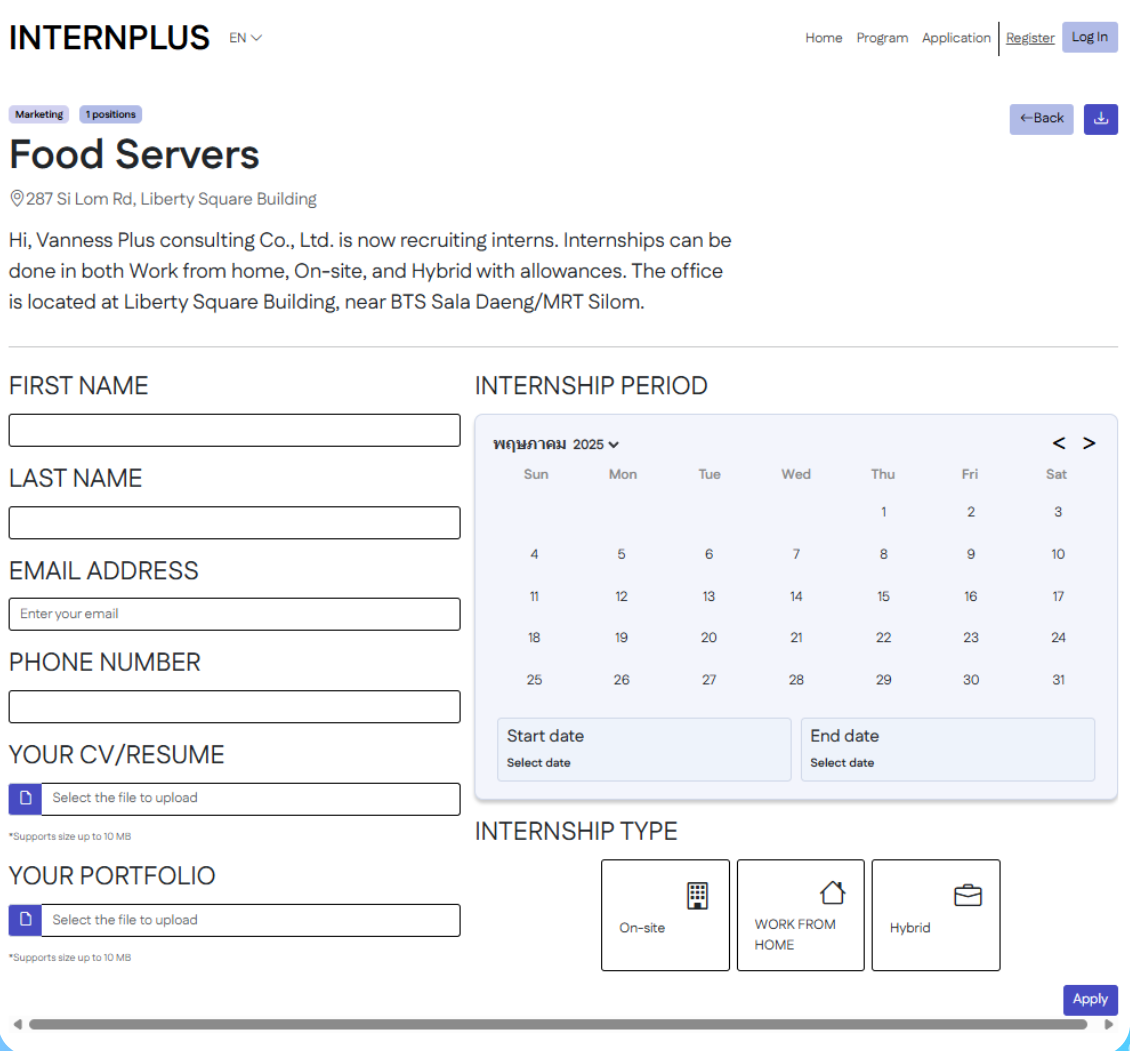Click the horizontal scrollbar at the bottom
The width and height of the screenshot is (1130, 1051).
[x=558, y=1024]
